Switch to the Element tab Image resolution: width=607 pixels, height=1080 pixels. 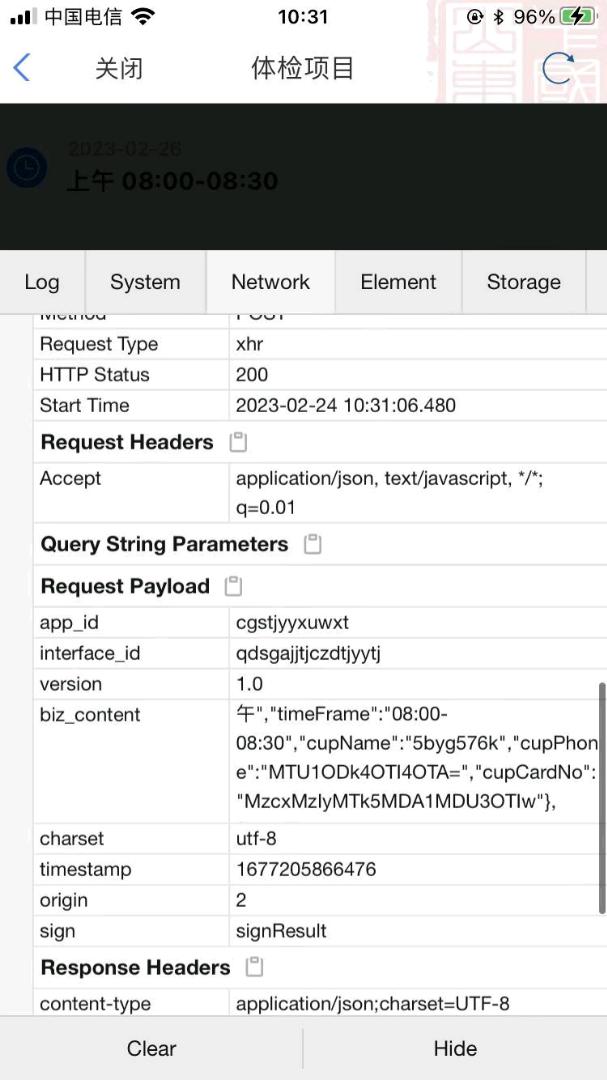[398, 282]
